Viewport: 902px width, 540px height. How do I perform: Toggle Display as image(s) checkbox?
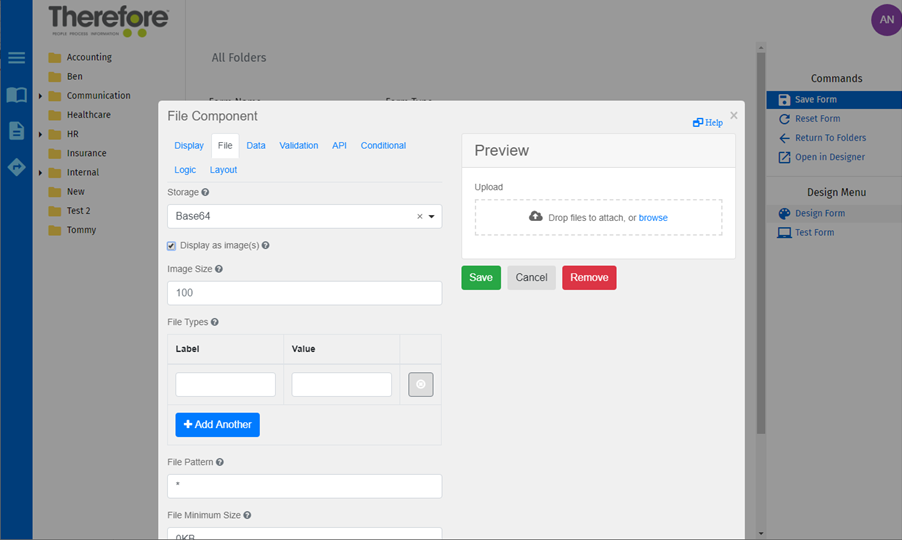tap(172, 245)
